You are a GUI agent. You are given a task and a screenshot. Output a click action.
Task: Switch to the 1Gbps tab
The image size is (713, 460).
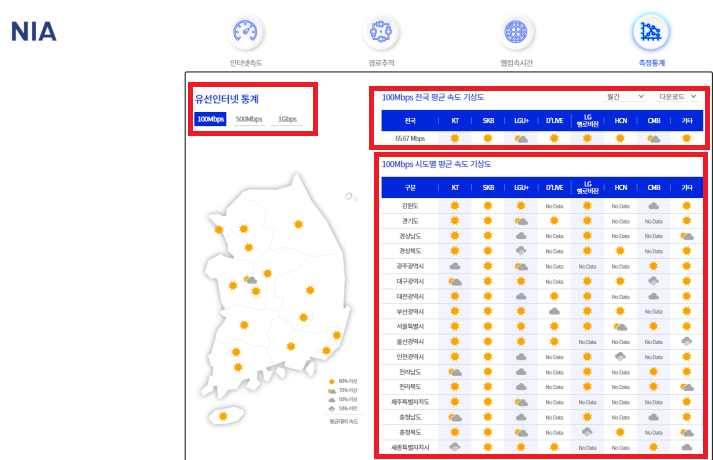coord(287,119)
